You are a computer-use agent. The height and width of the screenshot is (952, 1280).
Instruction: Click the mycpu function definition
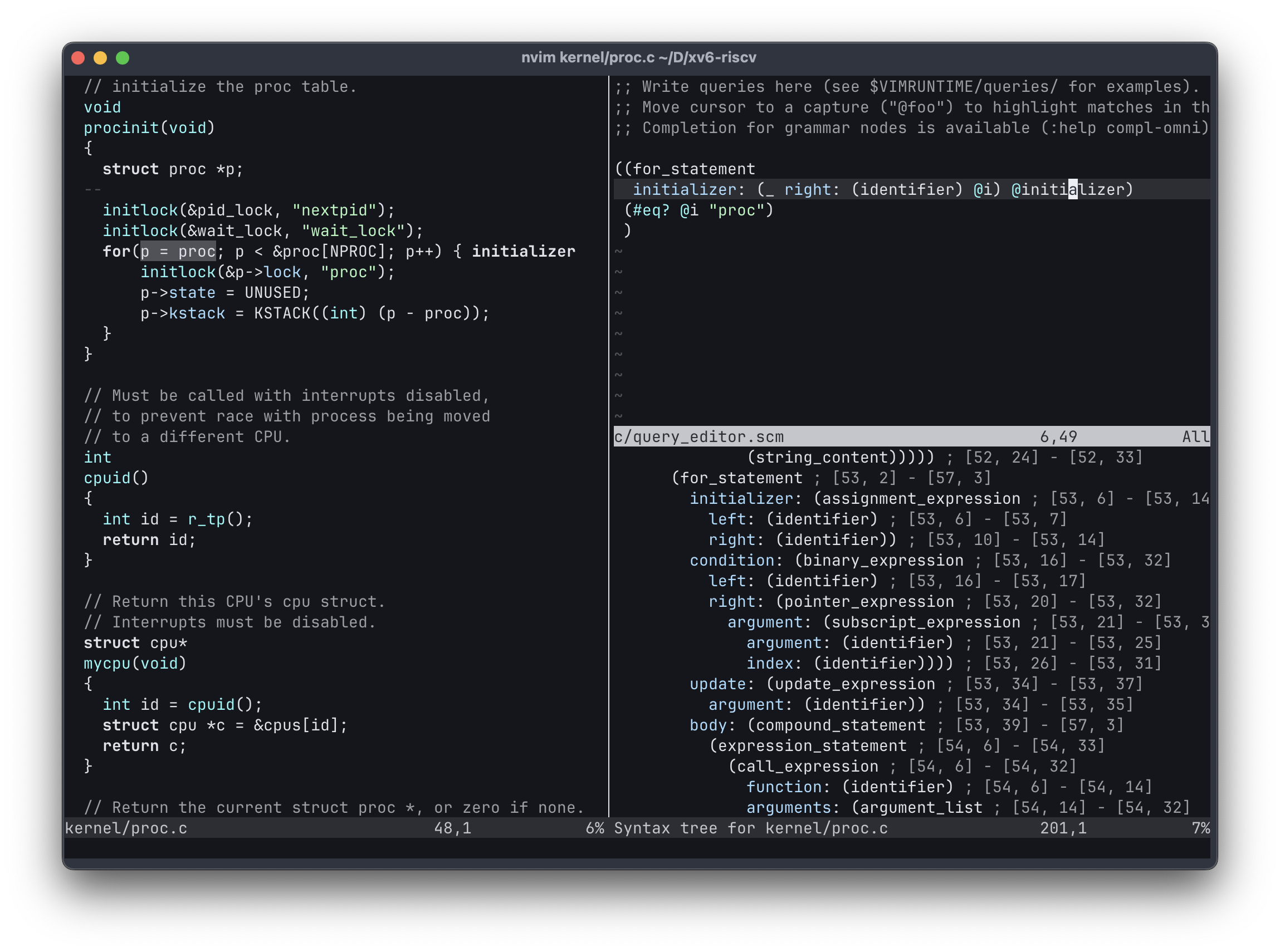coord(108,663)
